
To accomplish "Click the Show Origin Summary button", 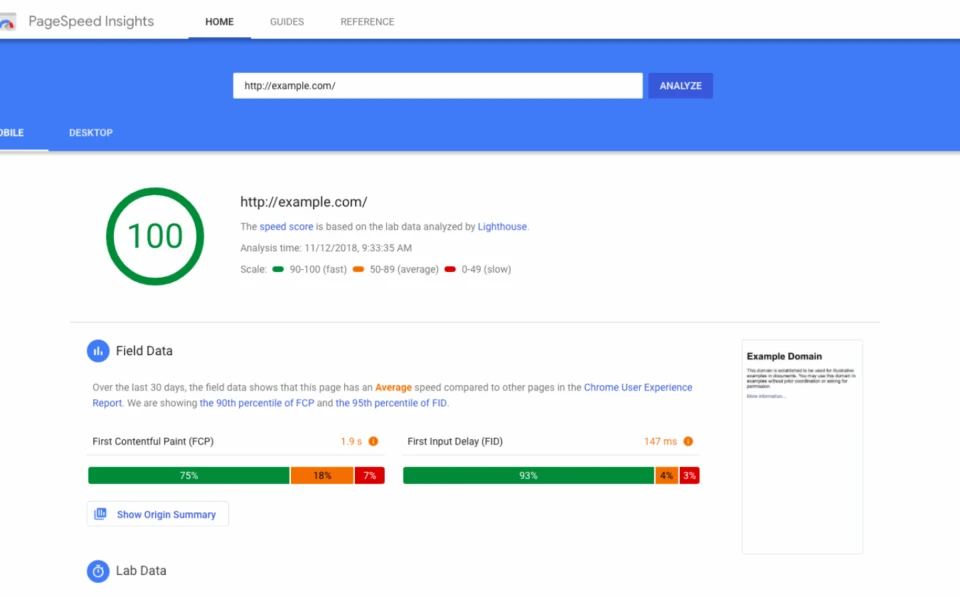I will 158,514.
